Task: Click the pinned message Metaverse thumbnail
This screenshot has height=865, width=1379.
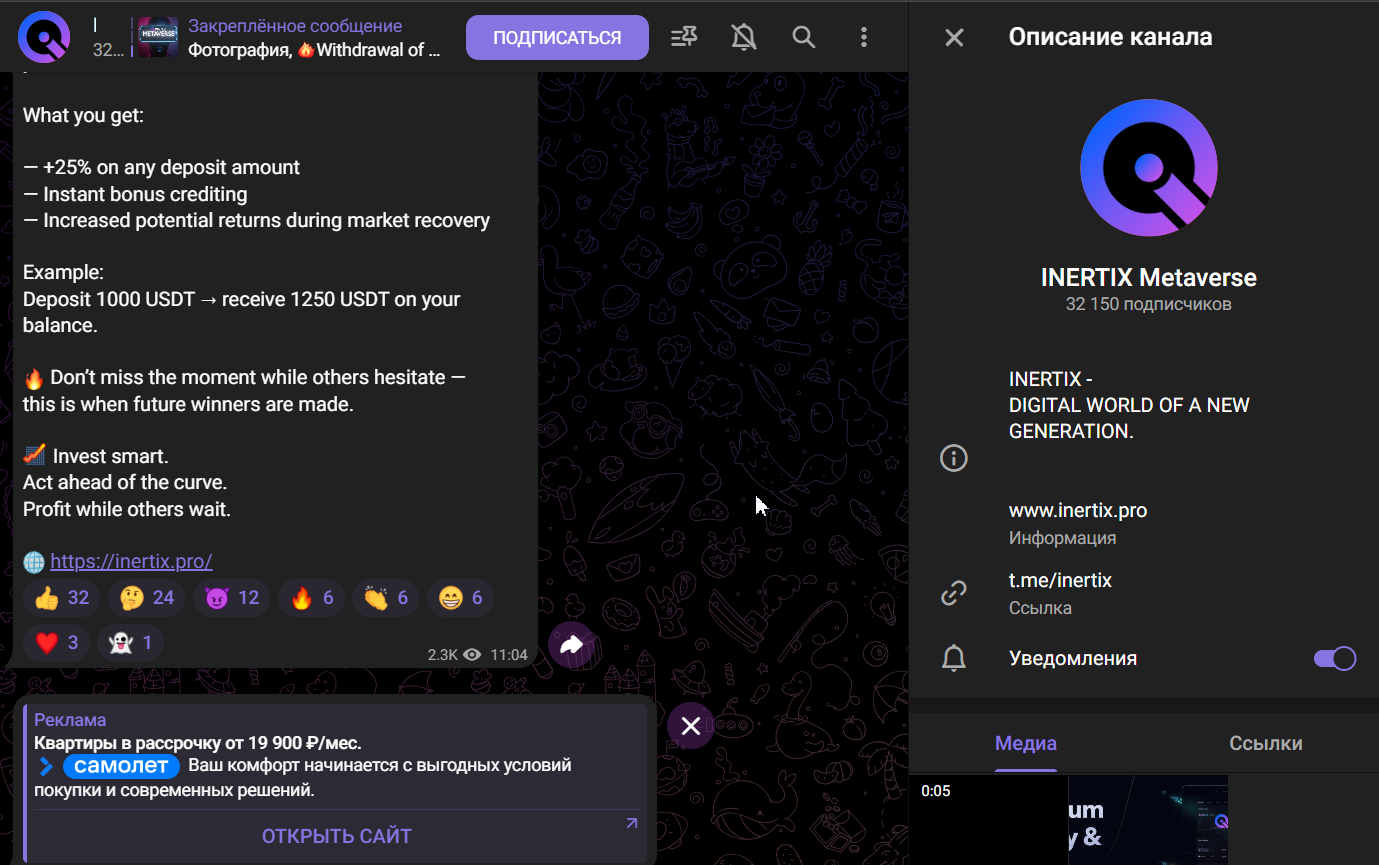Action: click(157, 38)
